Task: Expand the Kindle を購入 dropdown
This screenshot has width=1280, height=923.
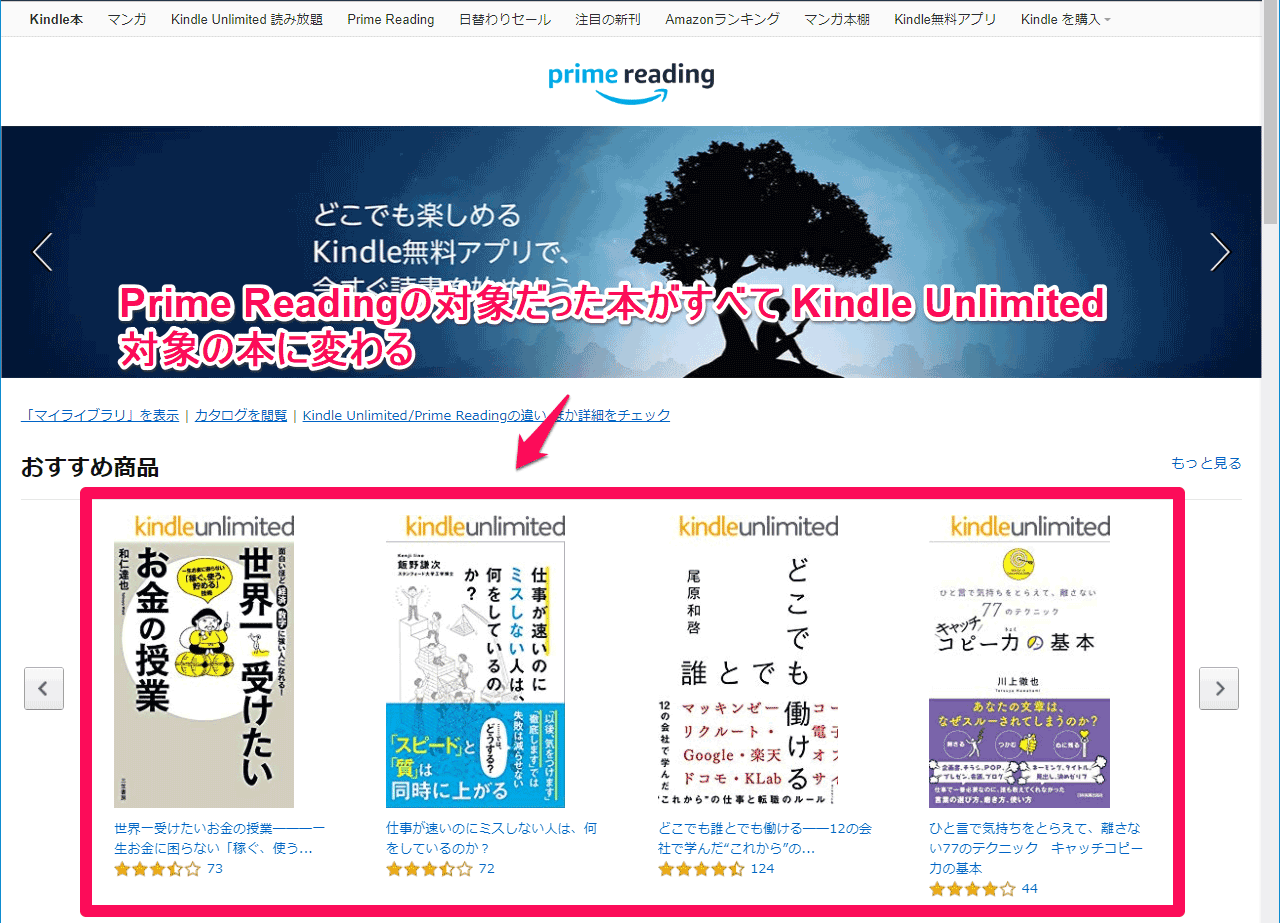Action: pos(1065,19)
